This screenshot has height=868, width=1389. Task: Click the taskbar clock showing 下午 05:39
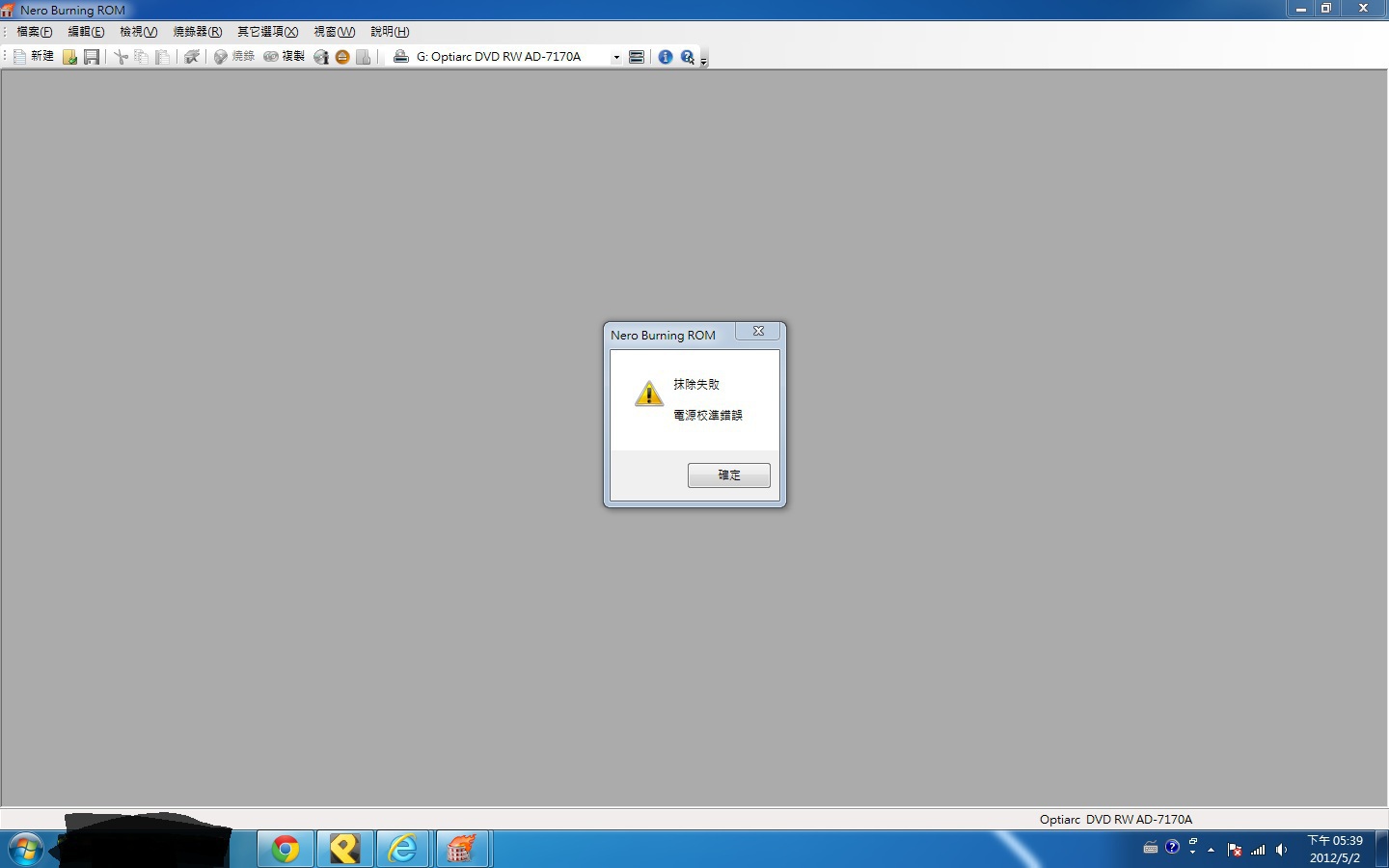[x=1335, y=849]
